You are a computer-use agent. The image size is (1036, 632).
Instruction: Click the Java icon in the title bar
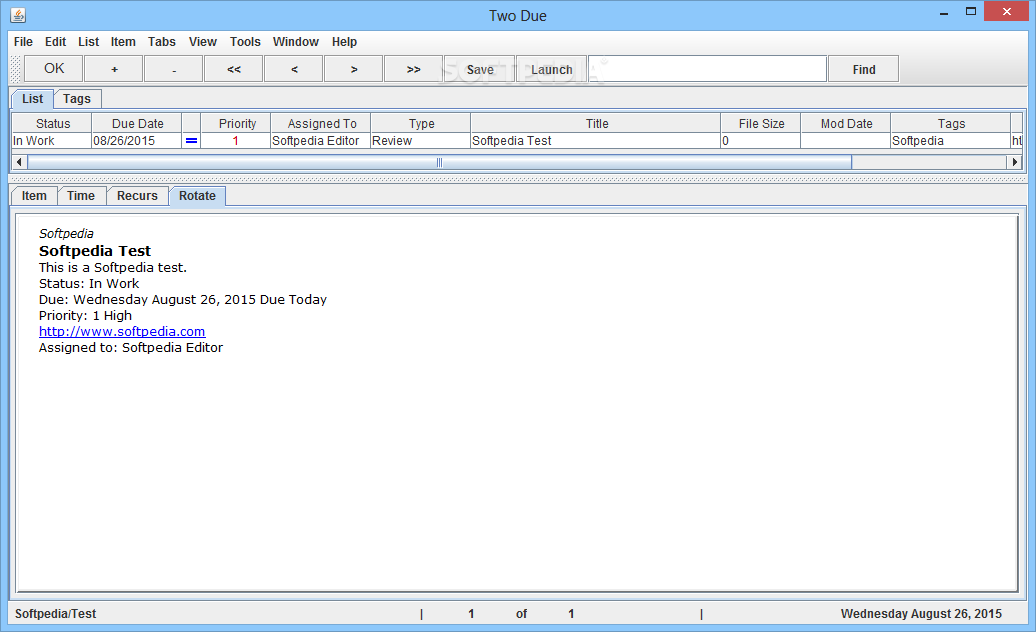tap(18, 15)
